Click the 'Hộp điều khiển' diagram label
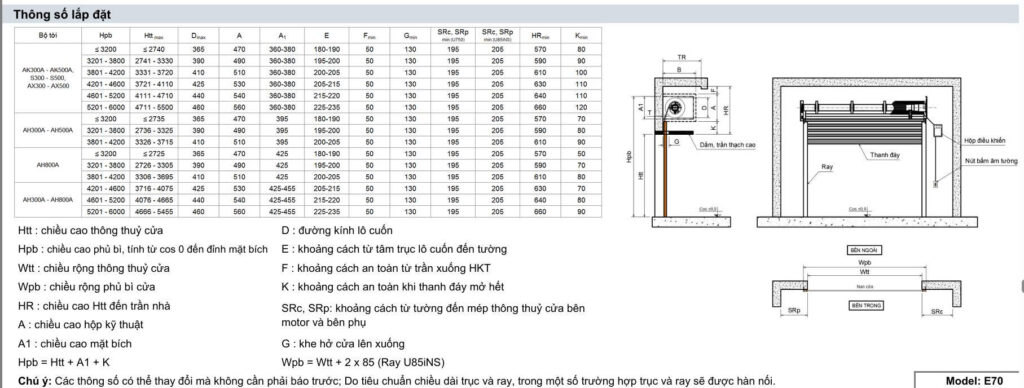 click(984, 140)
